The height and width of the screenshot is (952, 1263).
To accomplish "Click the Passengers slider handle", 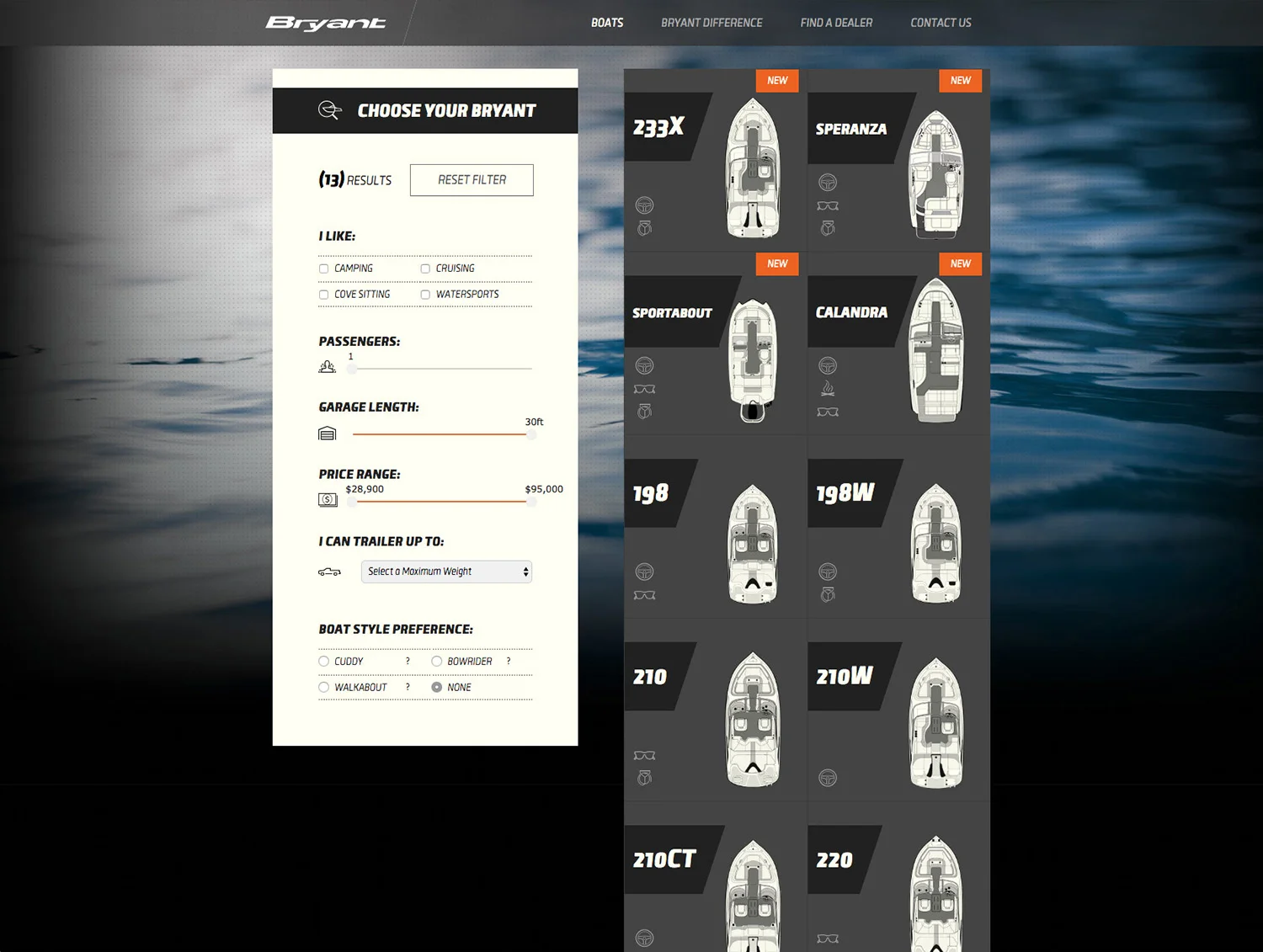I will tap(352, 369).
